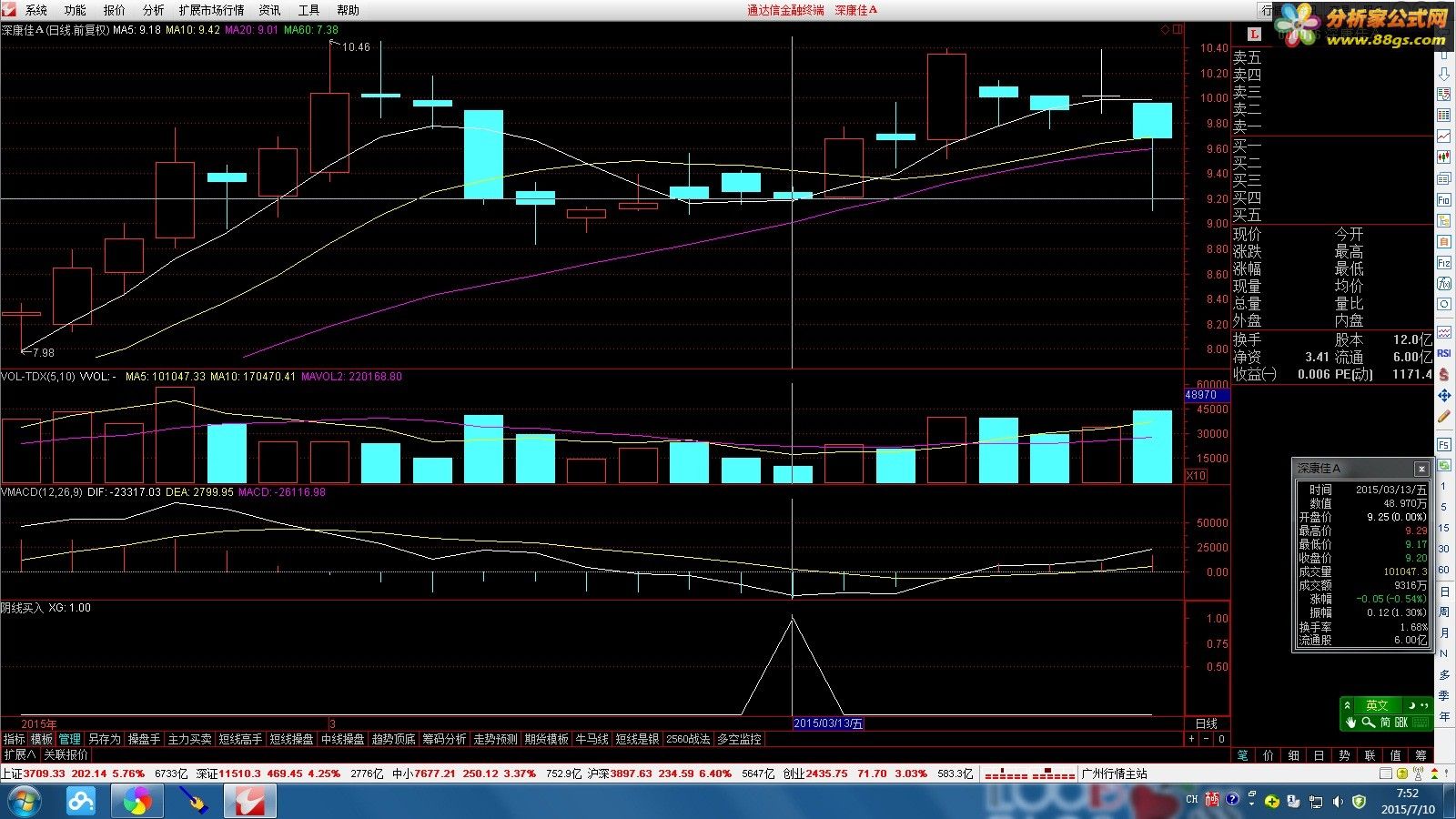Close the 深康佳A info popup
This screenshot has height=819, width=1456.
(1421, 469)
